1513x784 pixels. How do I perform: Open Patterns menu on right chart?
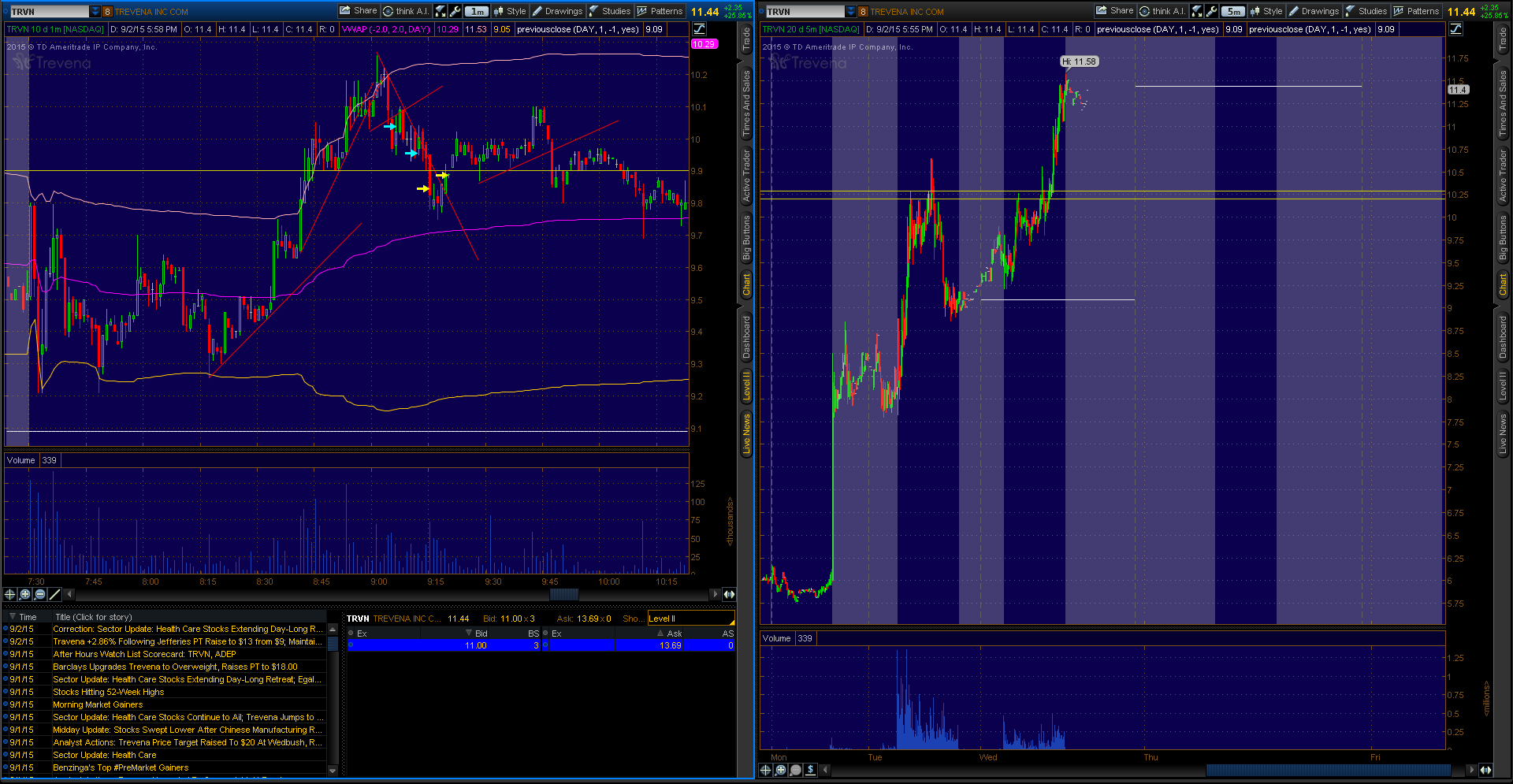point(1416,11)
